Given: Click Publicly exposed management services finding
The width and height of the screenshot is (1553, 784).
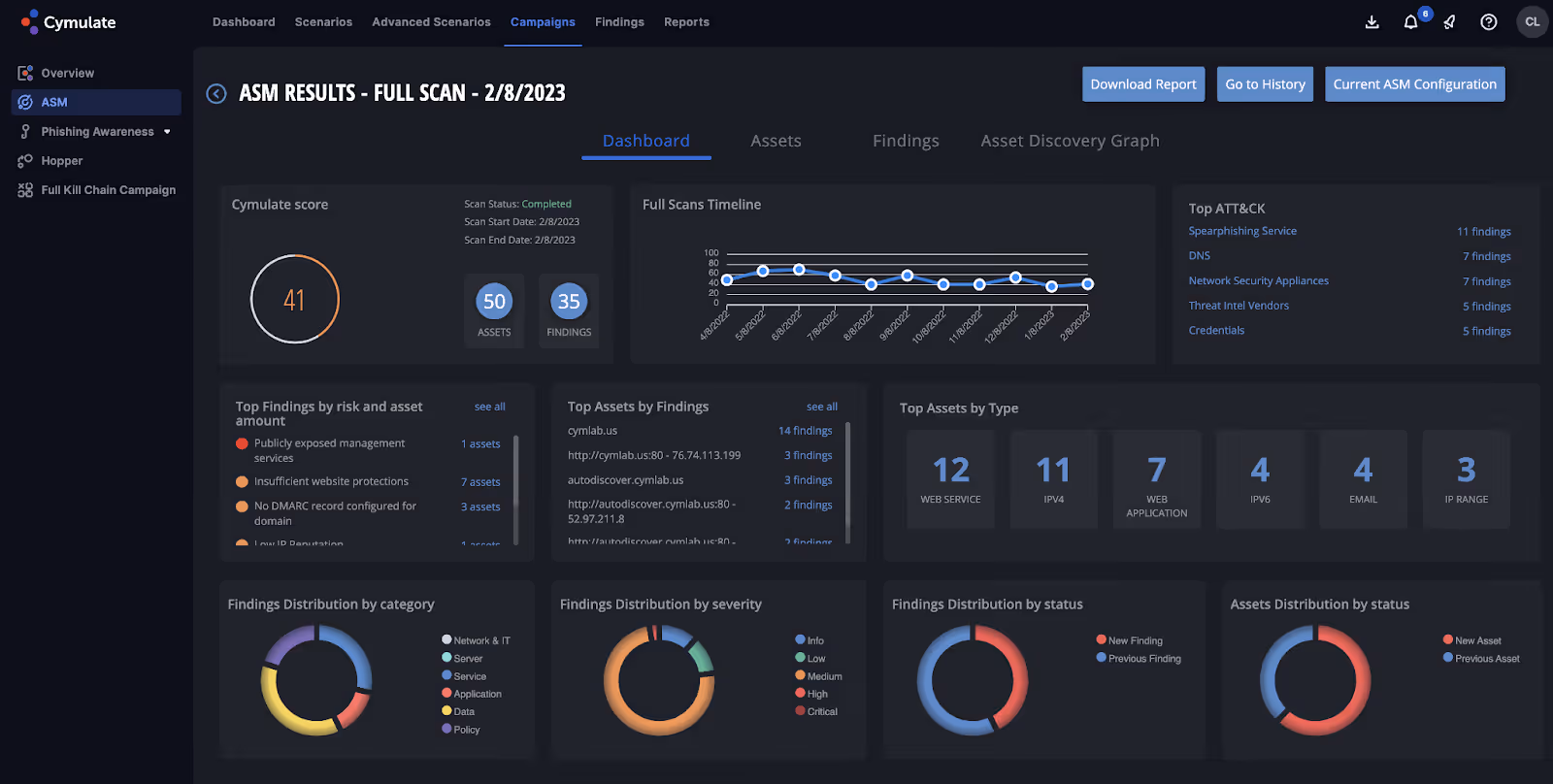Looking at the screenshot, I should pos(330,450).
